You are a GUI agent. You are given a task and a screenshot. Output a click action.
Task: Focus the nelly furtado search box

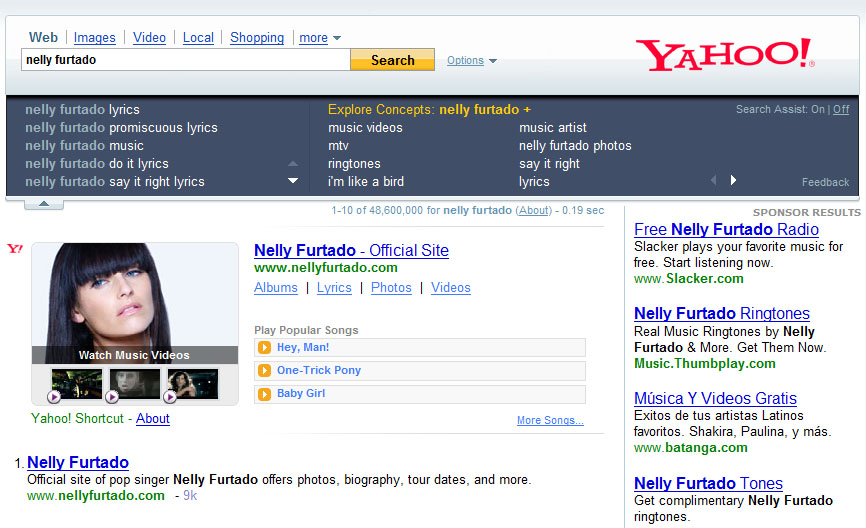[x=186, y=60]
